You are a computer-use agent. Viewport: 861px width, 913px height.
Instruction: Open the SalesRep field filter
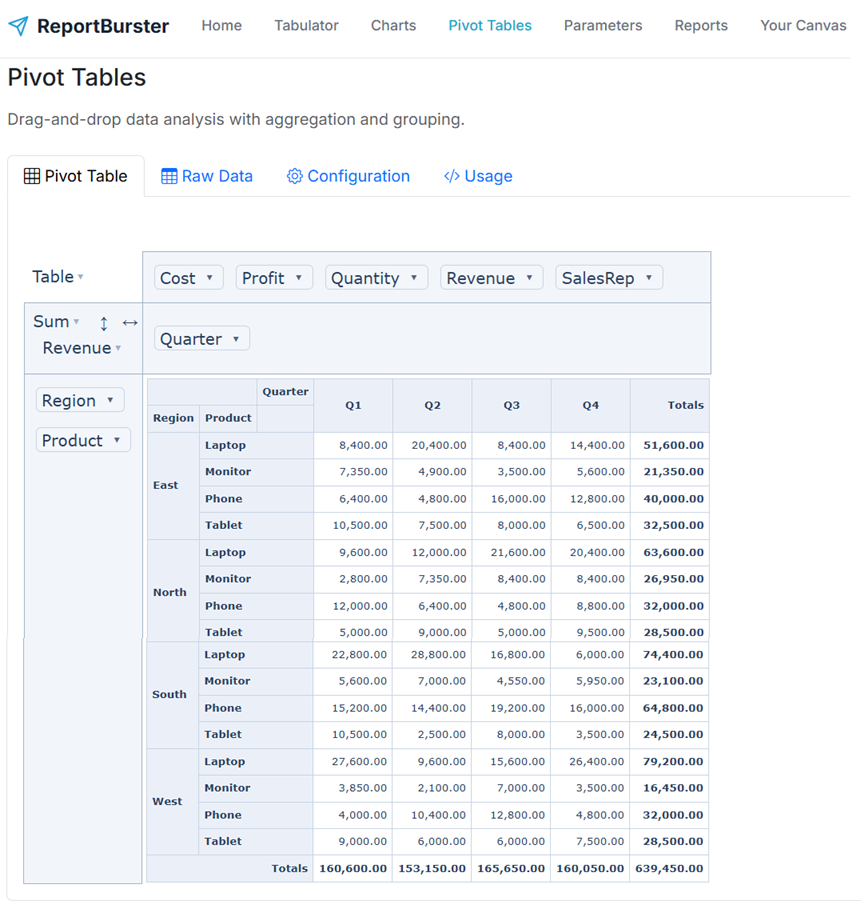[x=649, y=278]
